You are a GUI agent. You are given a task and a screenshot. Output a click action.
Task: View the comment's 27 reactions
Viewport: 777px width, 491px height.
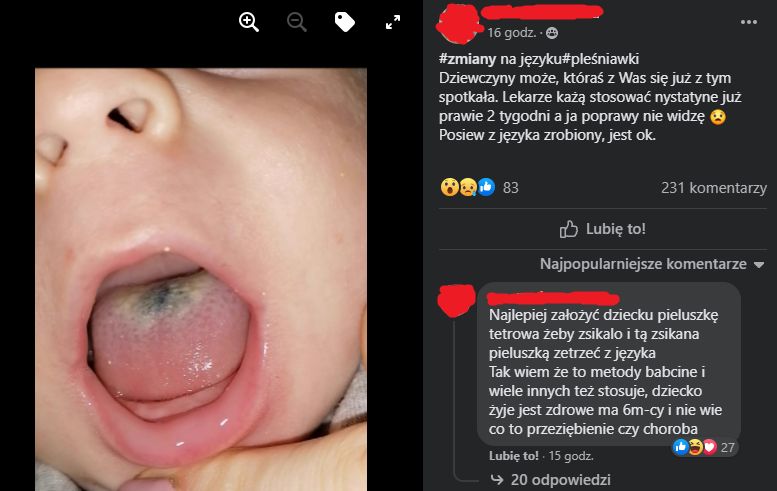pyautogui.click(x=704, y=447)
